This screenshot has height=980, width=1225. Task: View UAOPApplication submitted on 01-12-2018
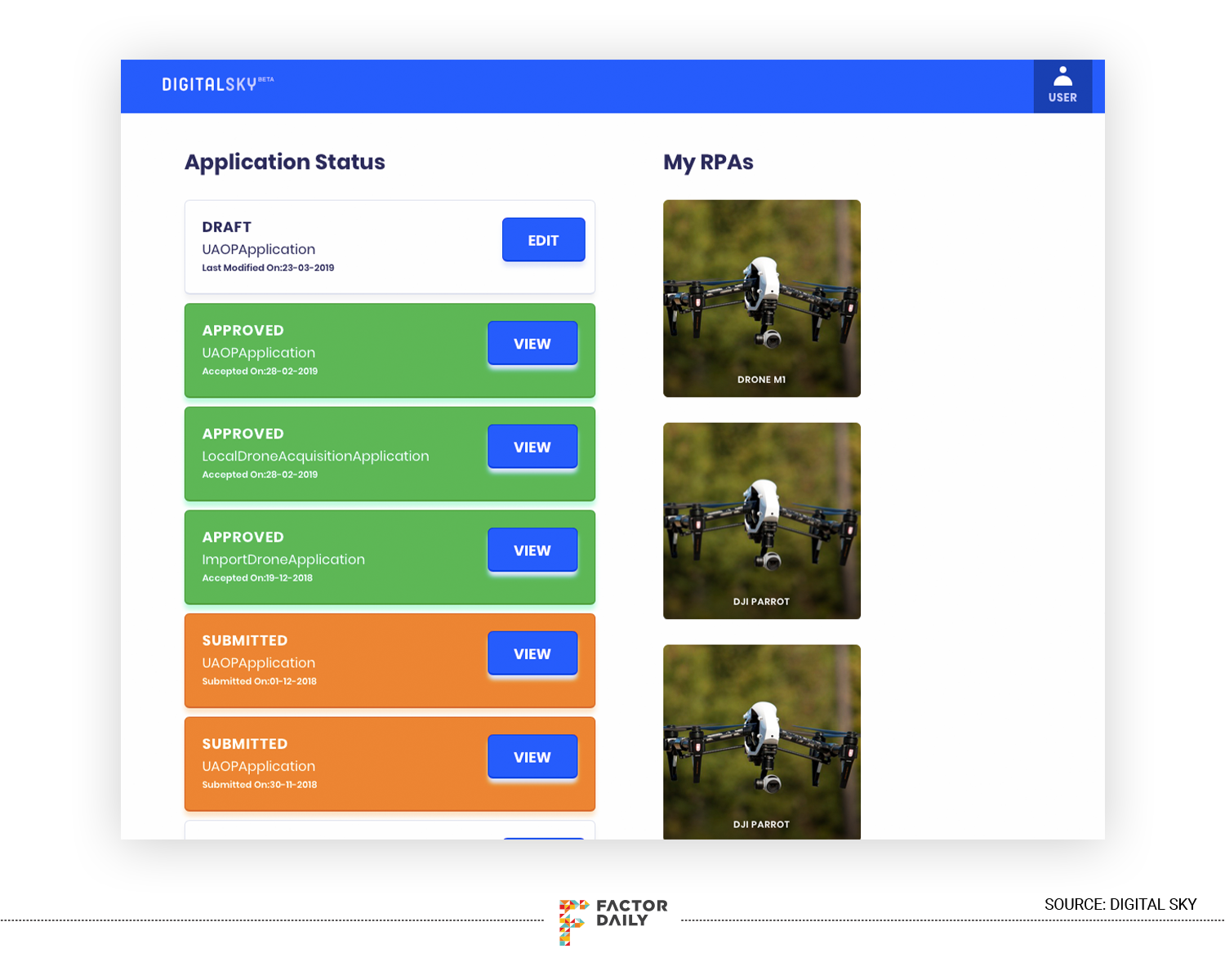[x=532, y=654]
